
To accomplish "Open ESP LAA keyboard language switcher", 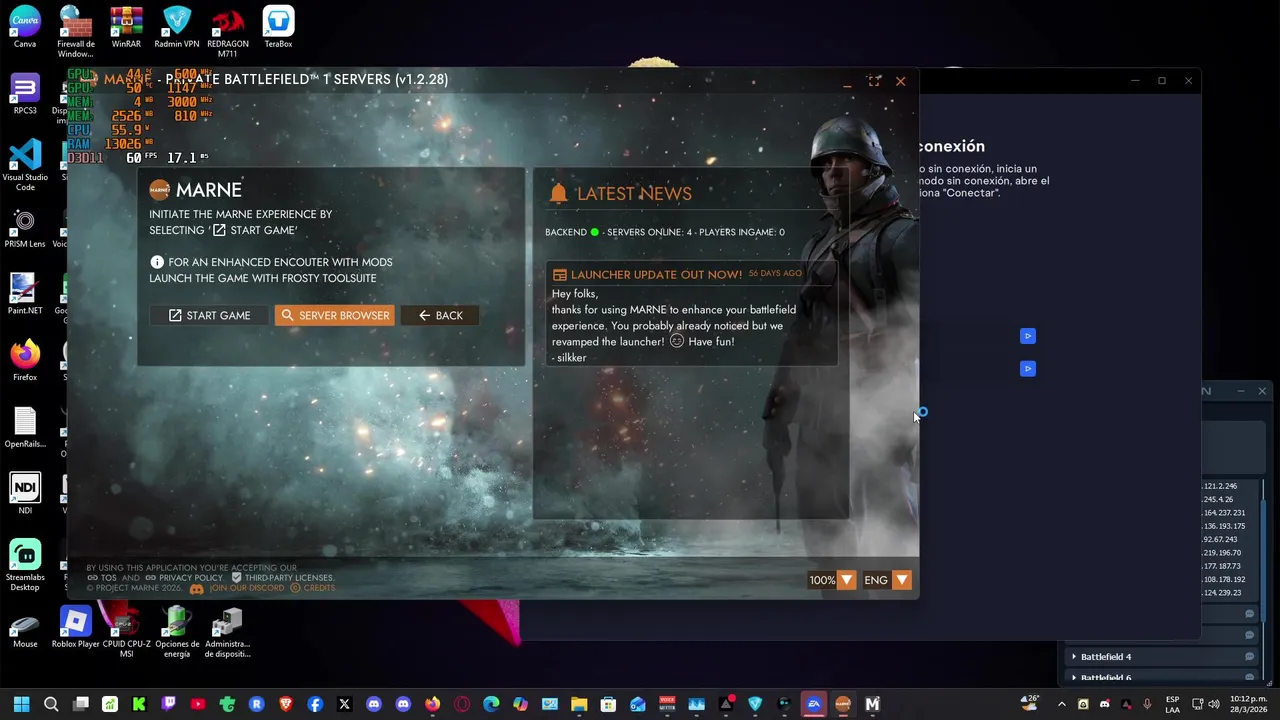I will click(1172, 704).
